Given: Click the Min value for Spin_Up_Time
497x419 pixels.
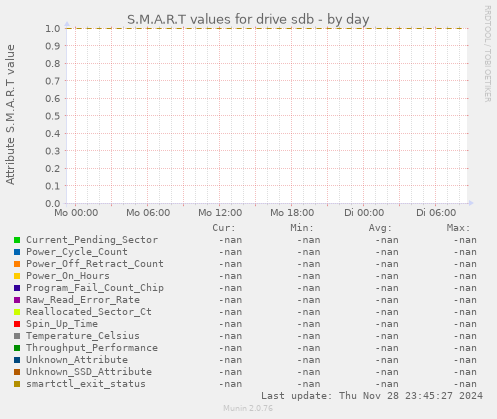Looking at the screenshot, I should [309, 324].
